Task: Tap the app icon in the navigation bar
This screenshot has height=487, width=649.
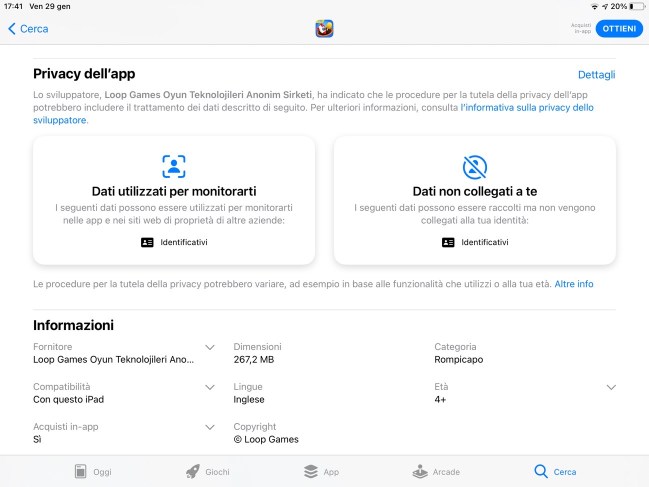Action: [324, 29]
